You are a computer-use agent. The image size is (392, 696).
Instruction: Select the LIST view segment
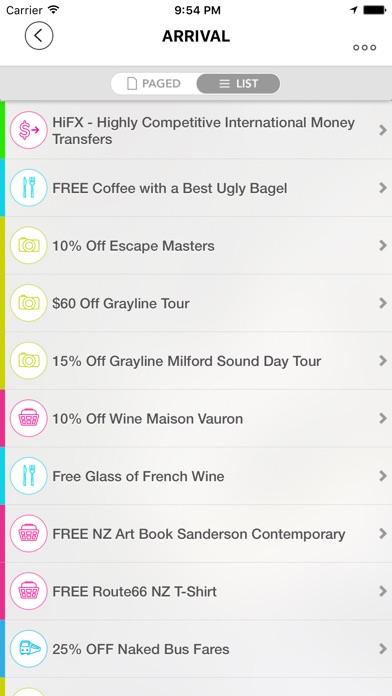click(x=238, y=84)
